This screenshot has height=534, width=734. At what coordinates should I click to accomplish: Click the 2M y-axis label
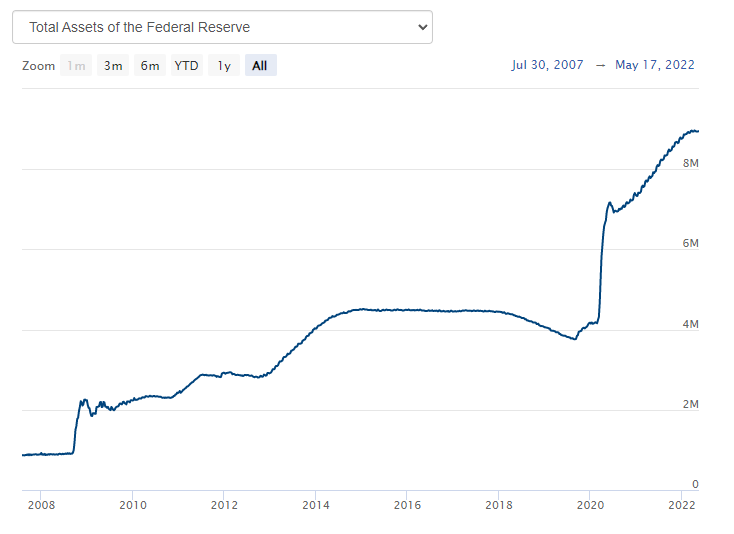point(688,404)
